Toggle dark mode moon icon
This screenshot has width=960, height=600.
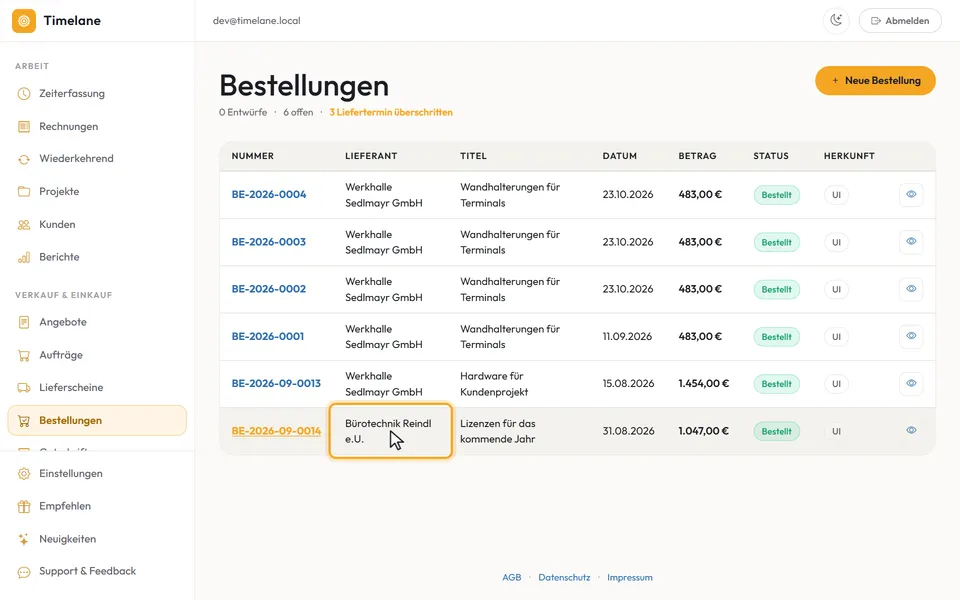[x=836, y=21]
